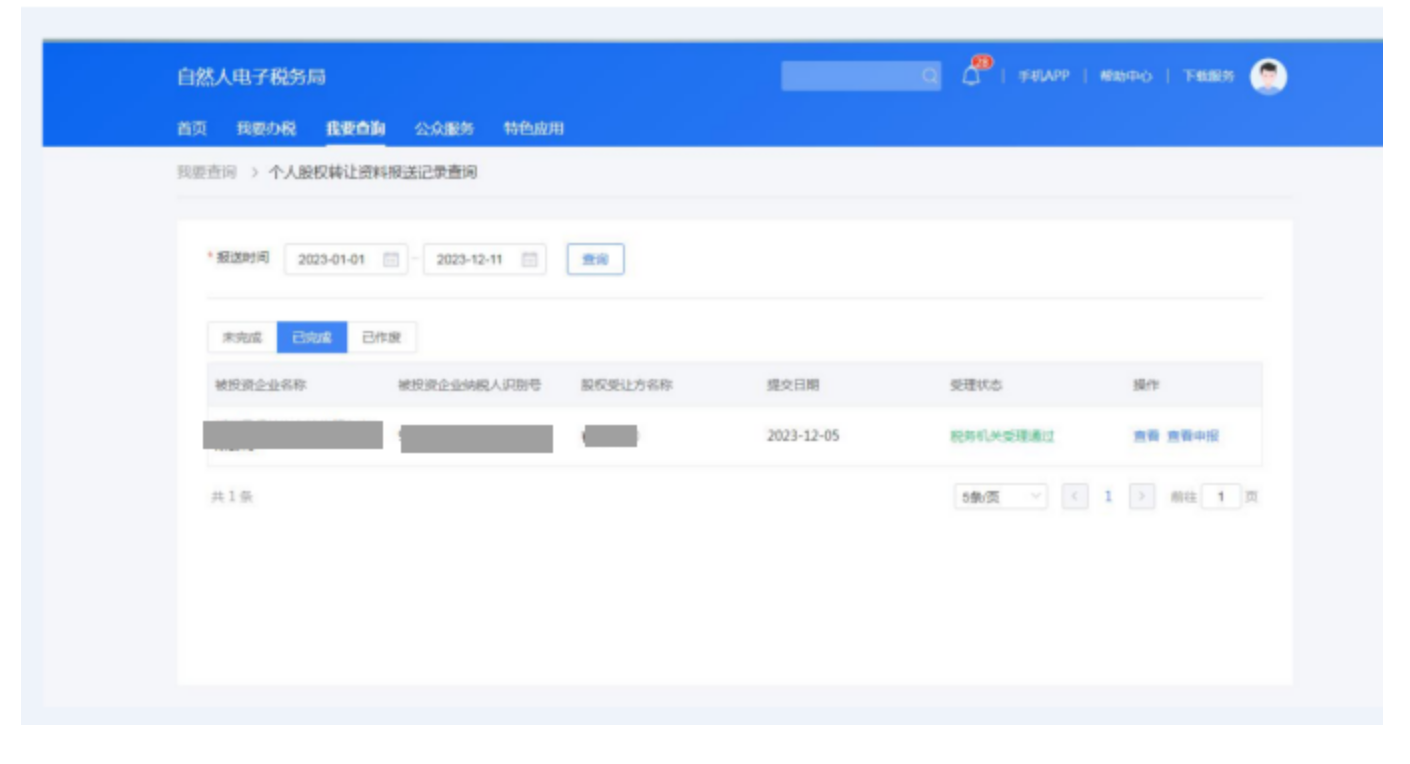
Task: Click the 自然人电子税务局 site title
Action: [x=251, y=77]
